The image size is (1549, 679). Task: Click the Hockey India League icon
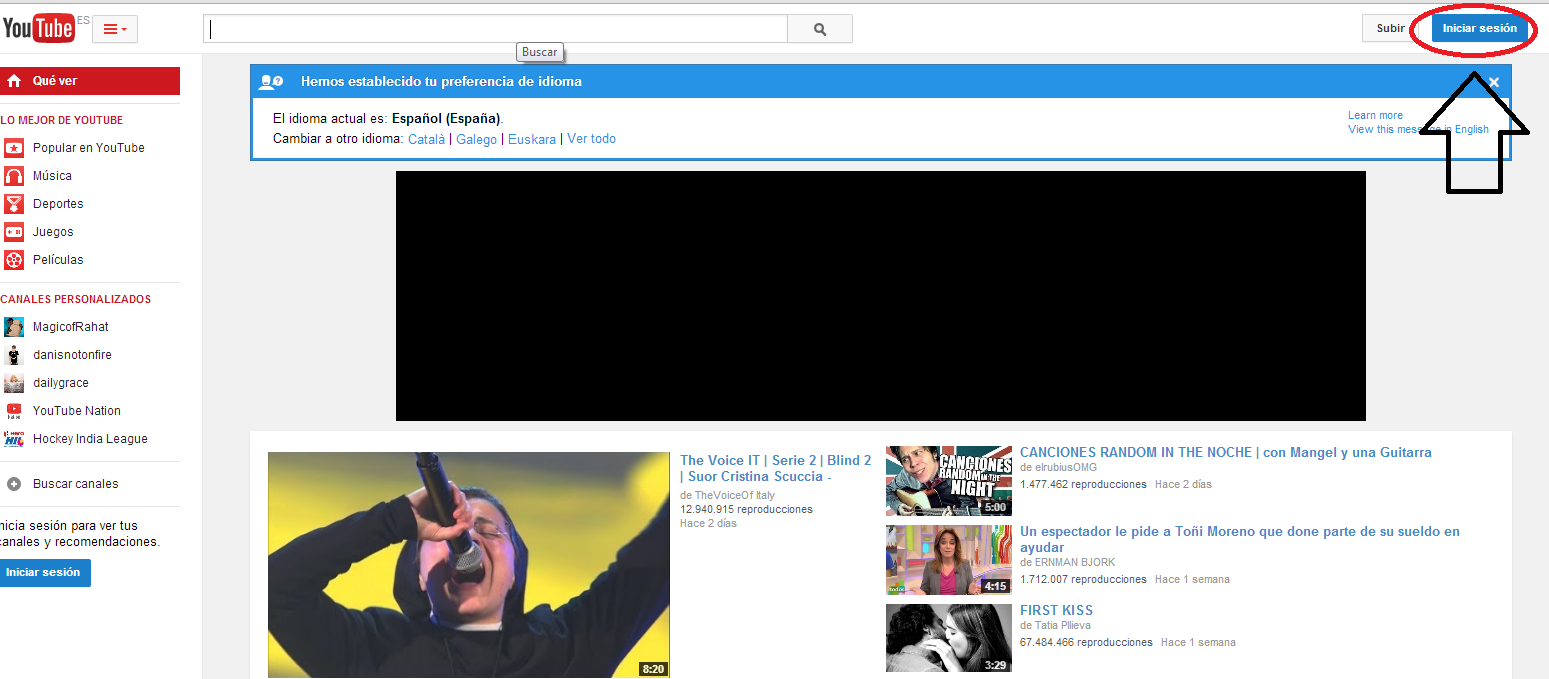14,439
